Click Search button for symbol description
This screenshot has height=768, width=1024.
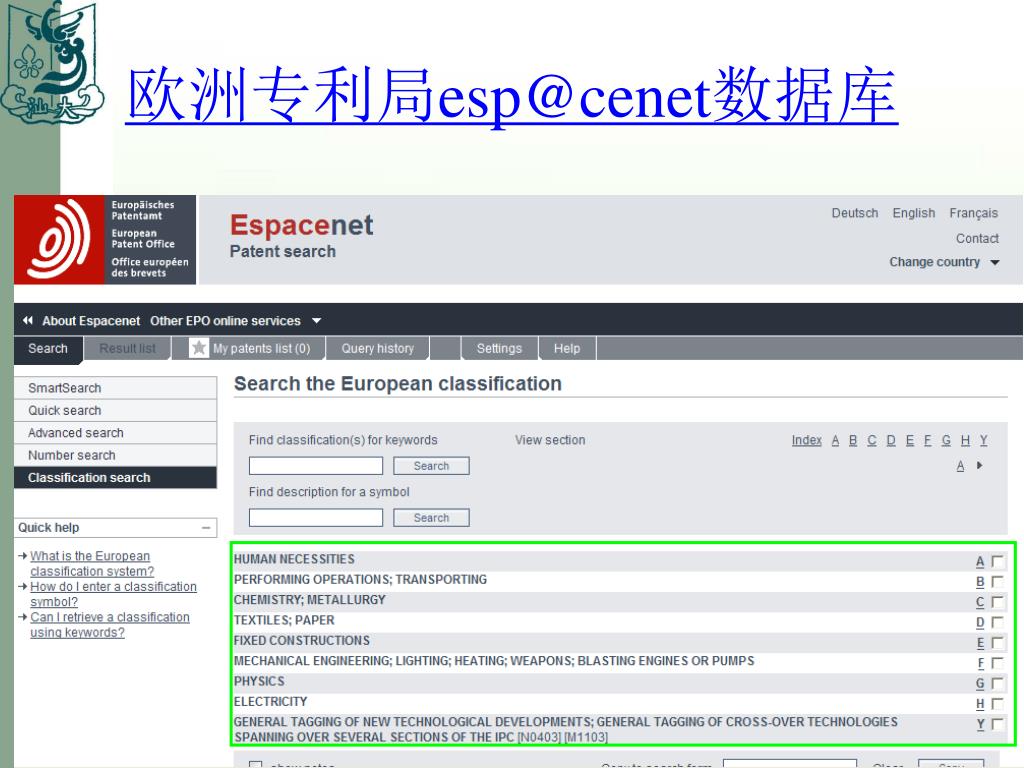[431, 518]
